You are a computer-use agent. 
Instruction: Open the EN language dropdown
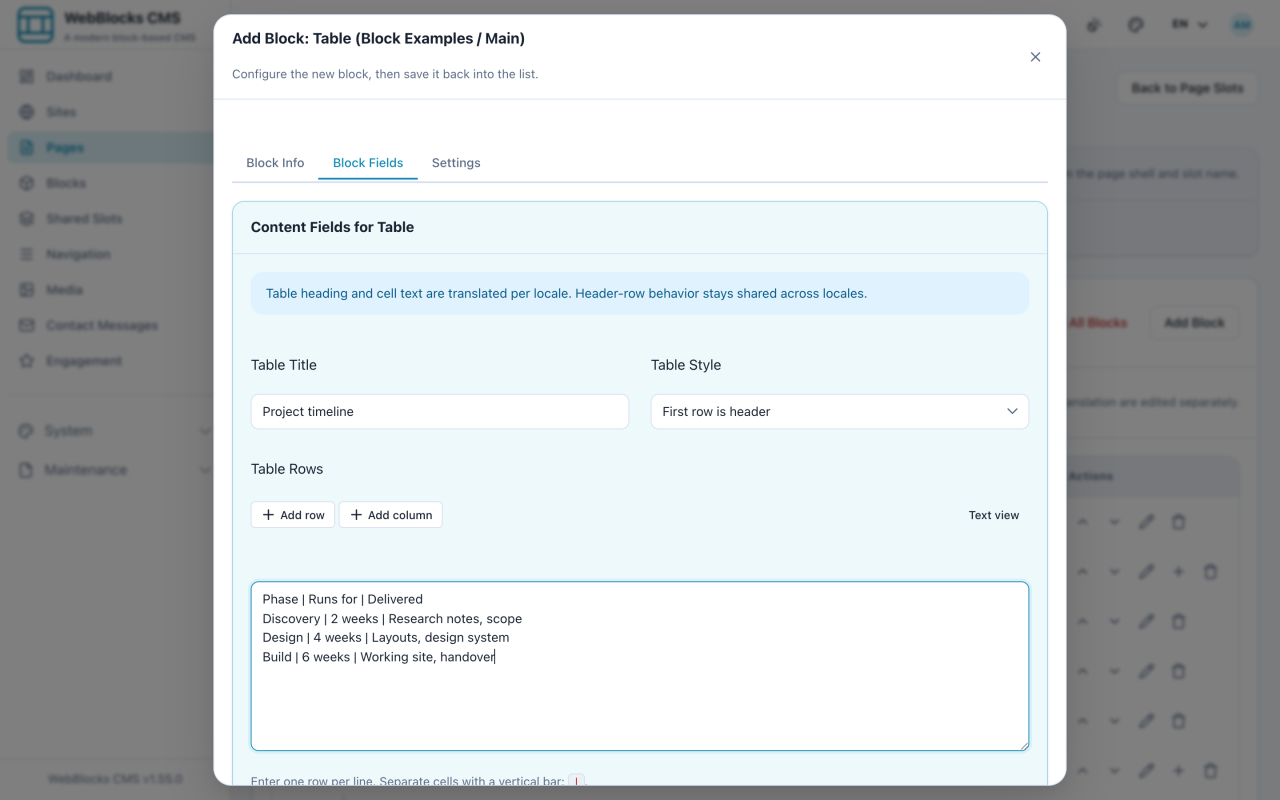(x=1190, y=25)
